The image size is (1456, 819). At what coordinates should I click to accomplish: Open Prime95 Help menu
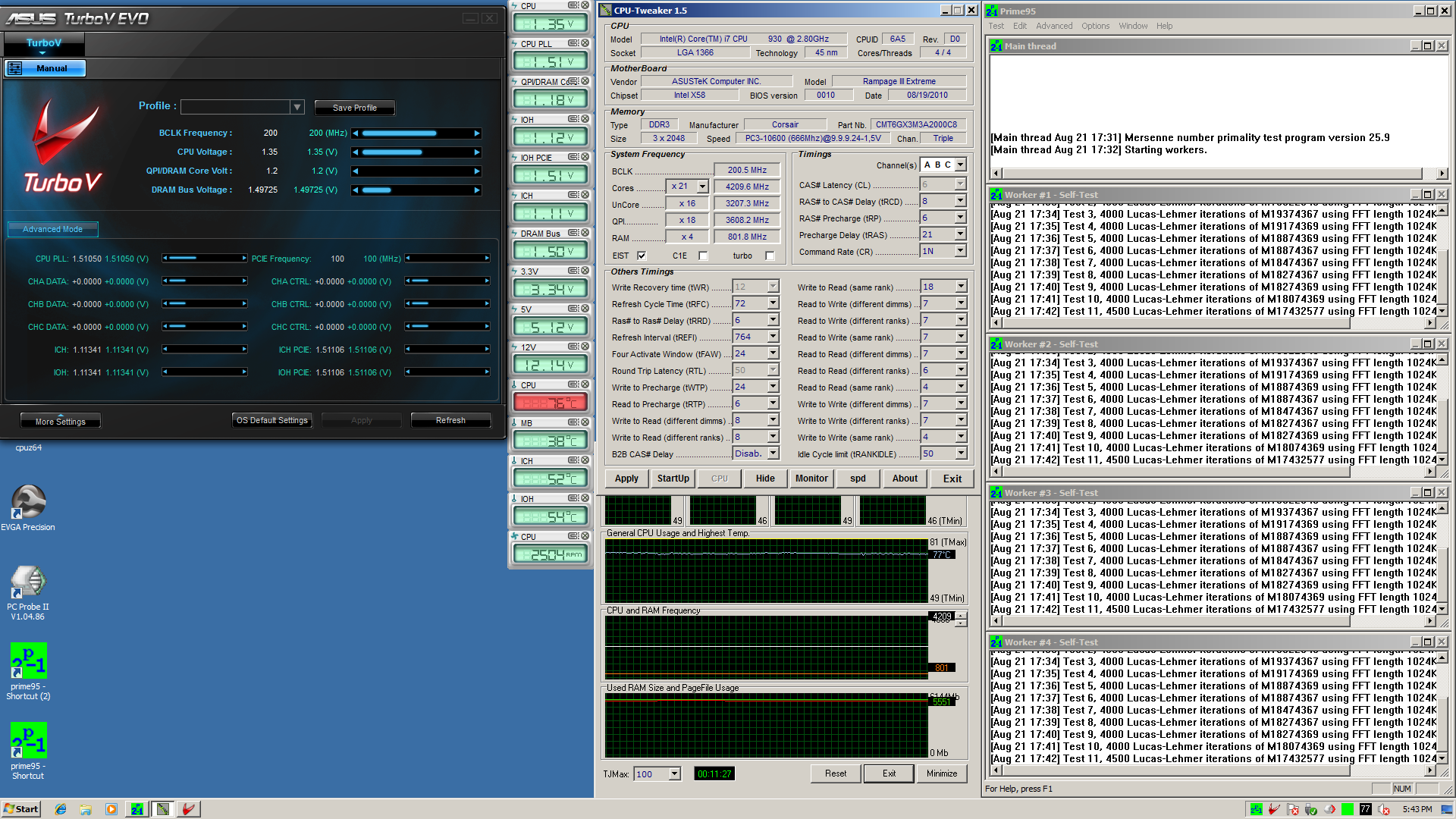click(1164, 26)
